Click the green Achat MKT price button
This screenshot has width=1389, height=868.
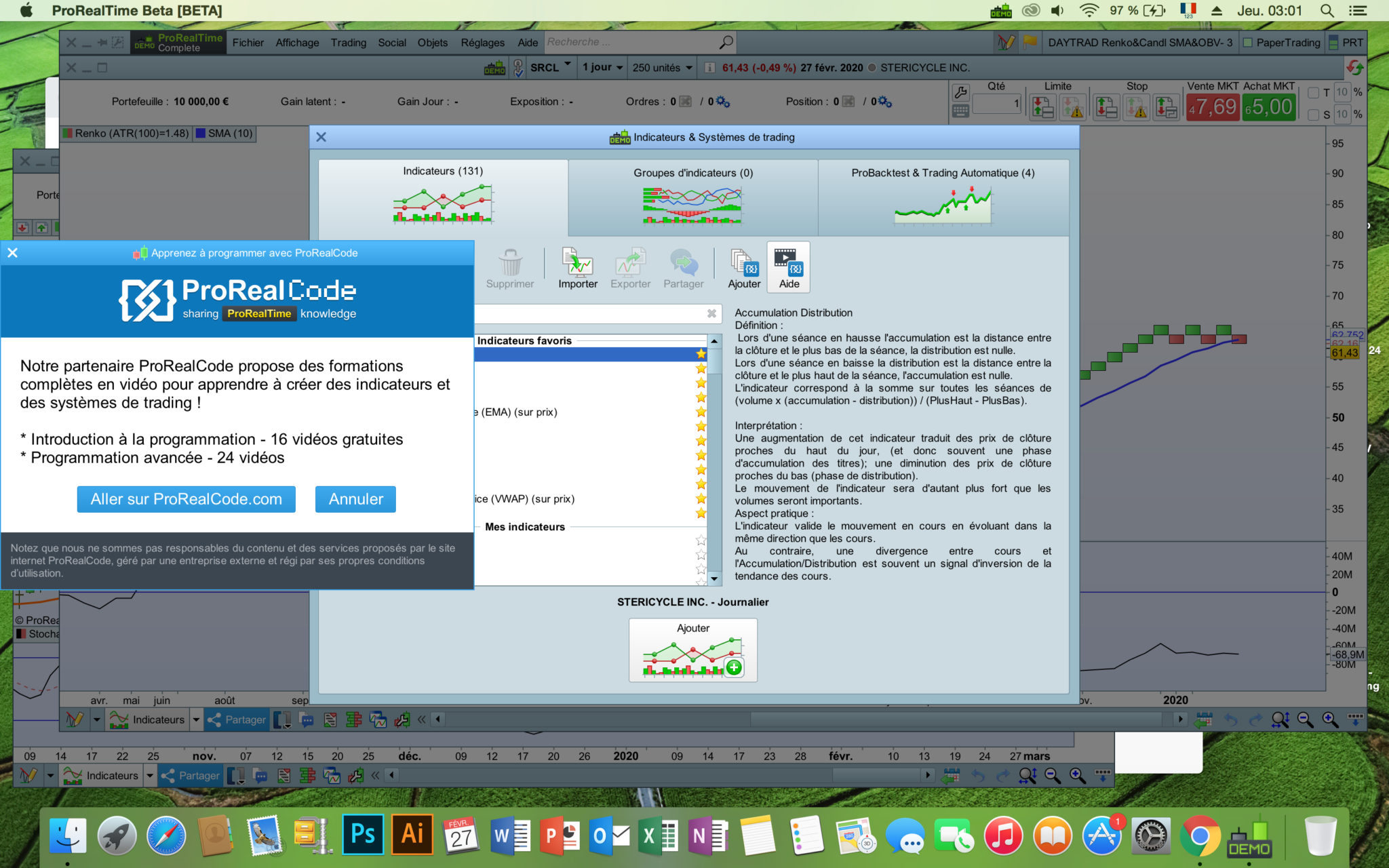(x=1269, y=107)
